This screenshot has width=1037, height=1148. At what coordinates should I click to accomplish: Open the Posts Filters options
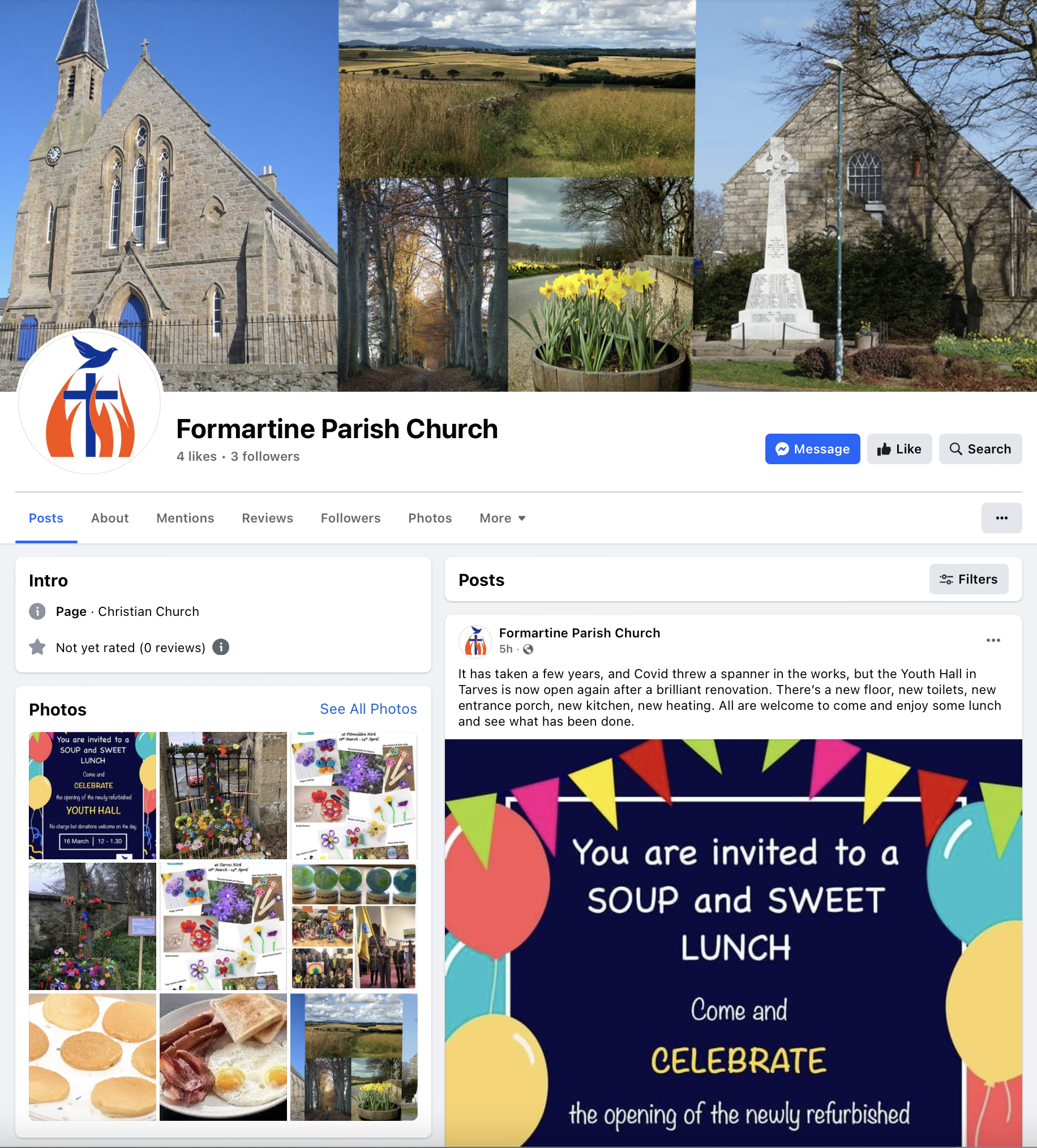(968, 579)
